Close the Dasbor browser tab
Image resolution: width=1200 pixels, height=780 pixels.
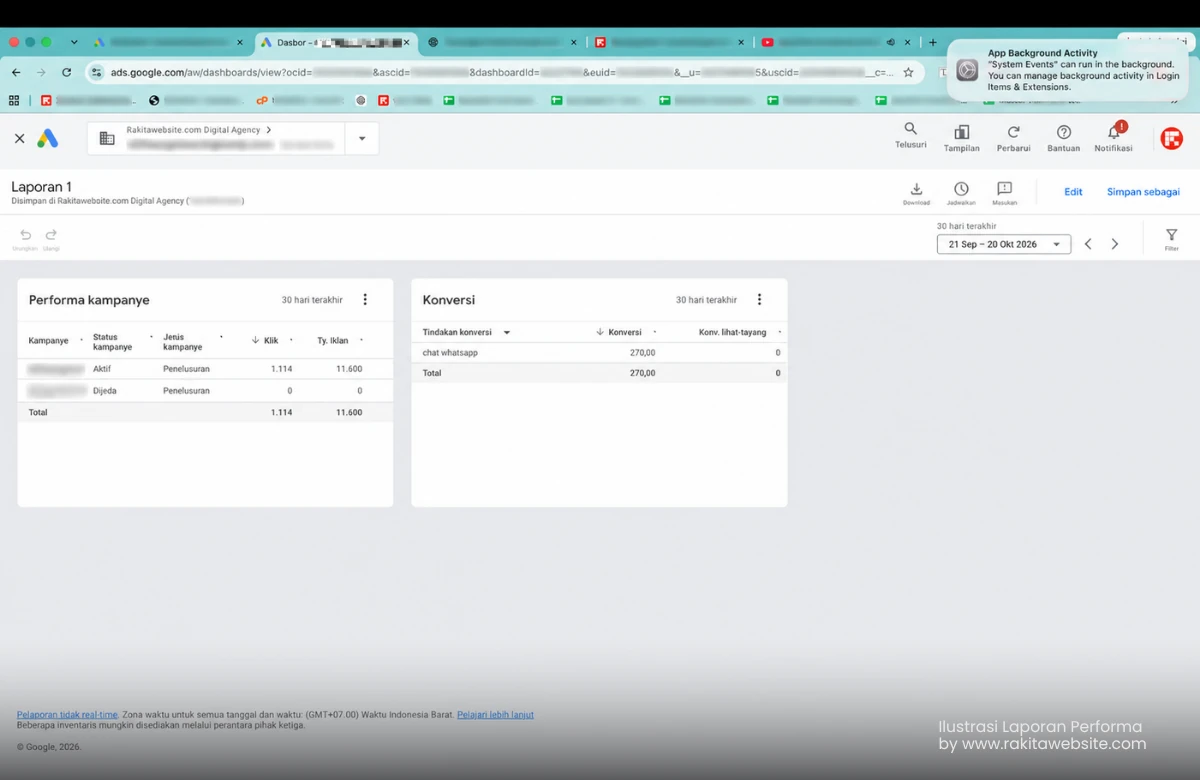[406, 43]
